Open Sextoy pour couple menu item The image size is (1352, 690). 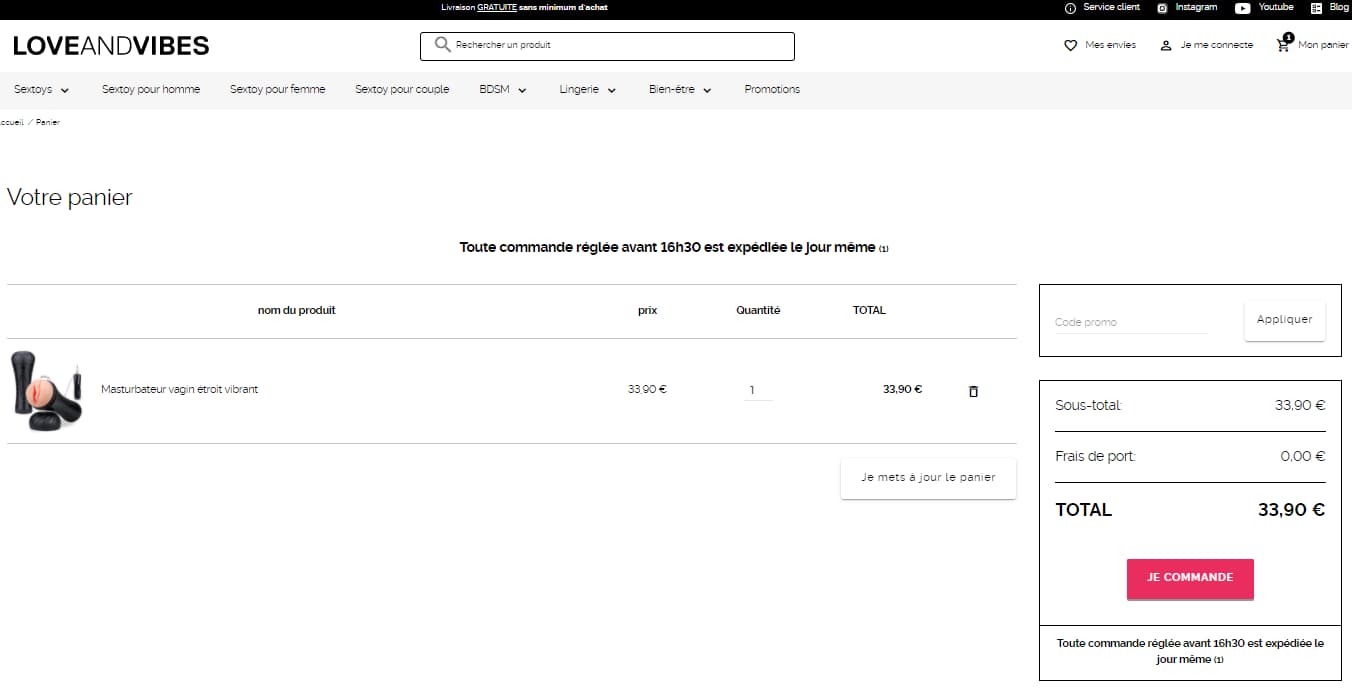(x=402, y=90)
